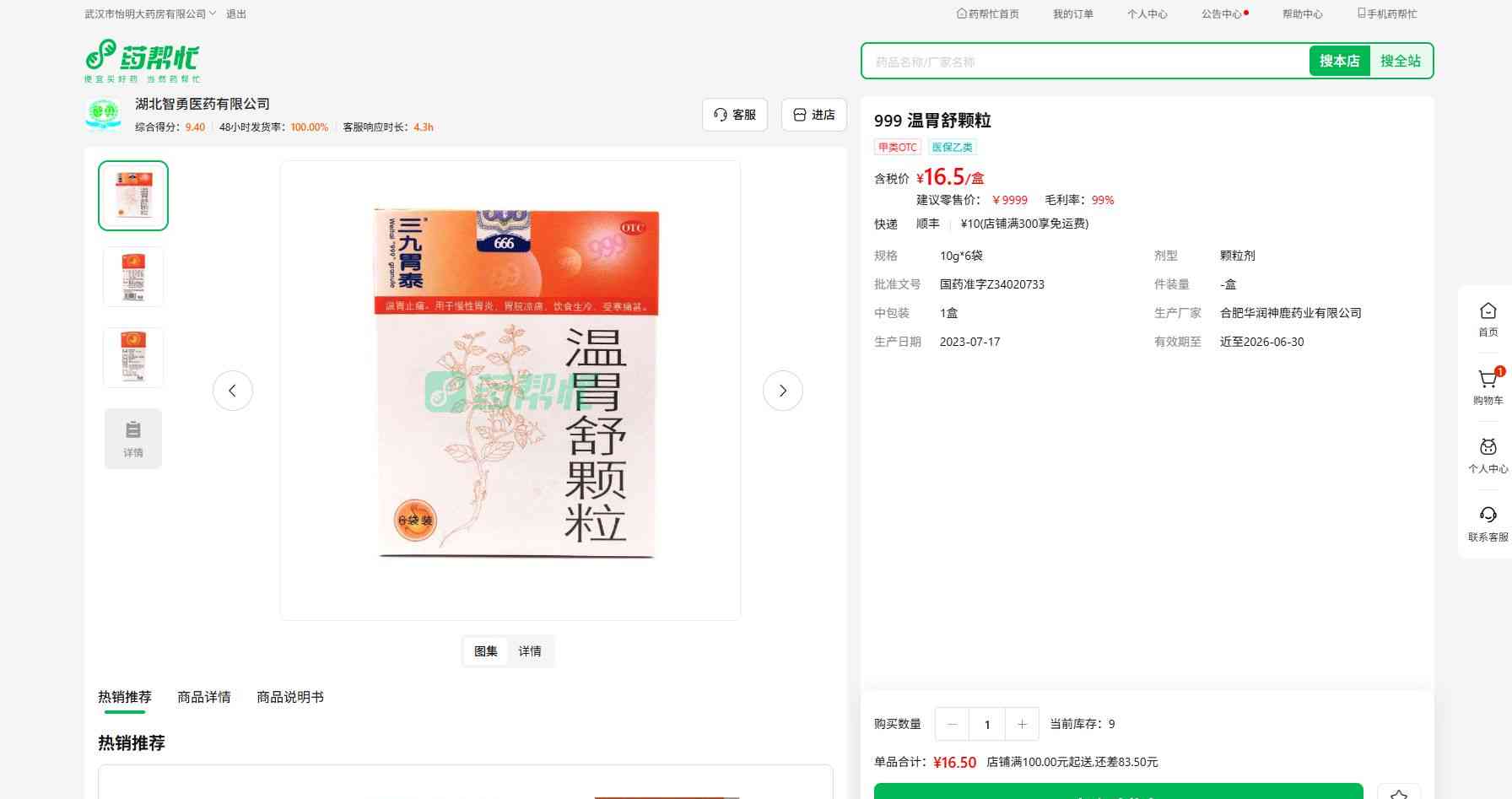Decrease purchase quantity with minus button
This screenshot has width=1512, height=799.
click(x=952, y=724)
